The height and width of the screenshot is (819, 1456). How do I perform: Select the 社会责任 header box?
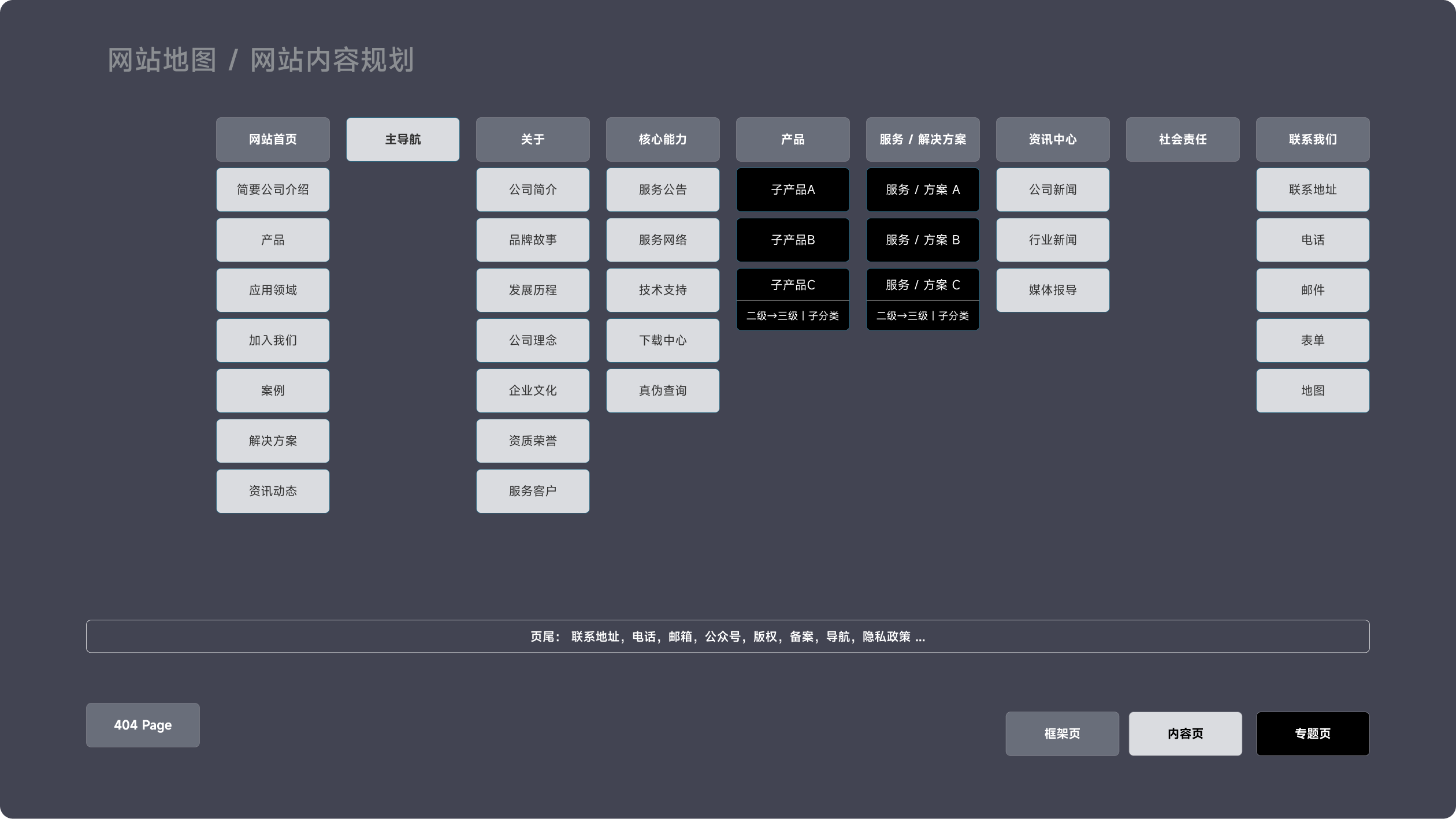1183,139
